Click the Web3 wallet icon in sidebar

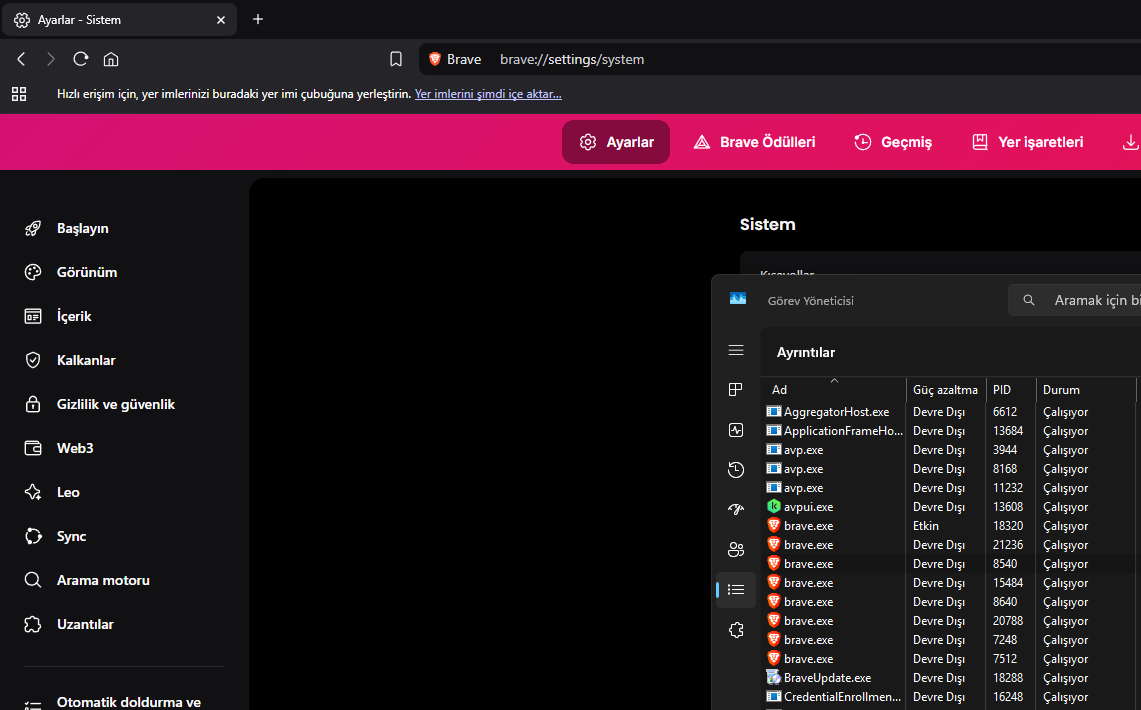tap(33, 448)
